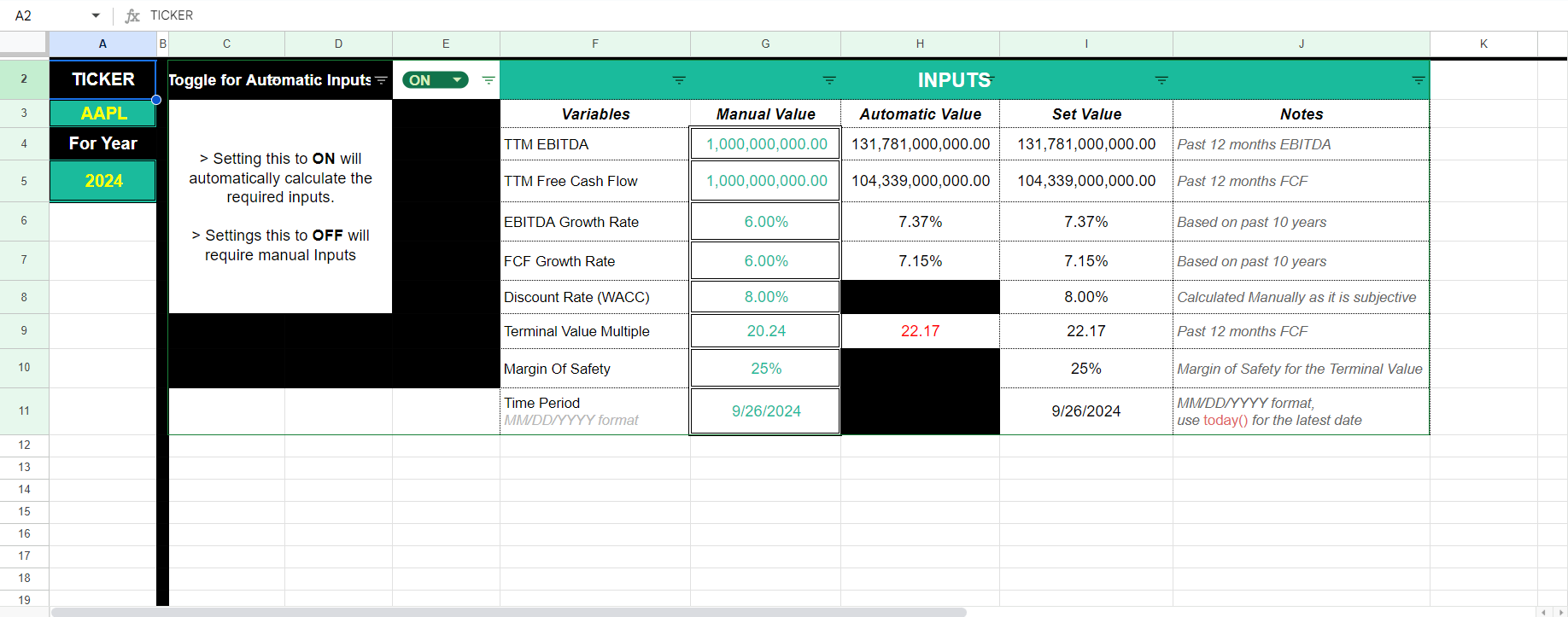Expand the Name box dropdown arrow

[x=96, y=15]
